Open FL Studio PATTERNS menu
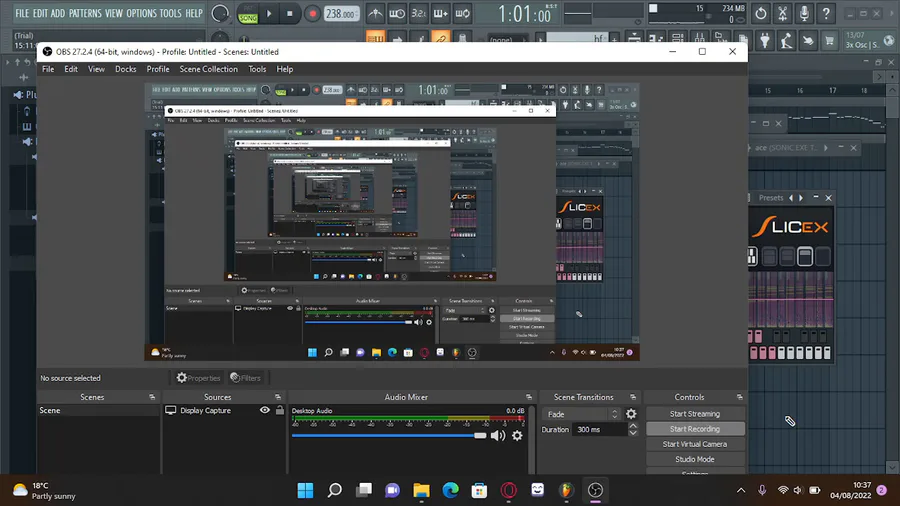This screenshot has width=900, height=506. point(85,13)
